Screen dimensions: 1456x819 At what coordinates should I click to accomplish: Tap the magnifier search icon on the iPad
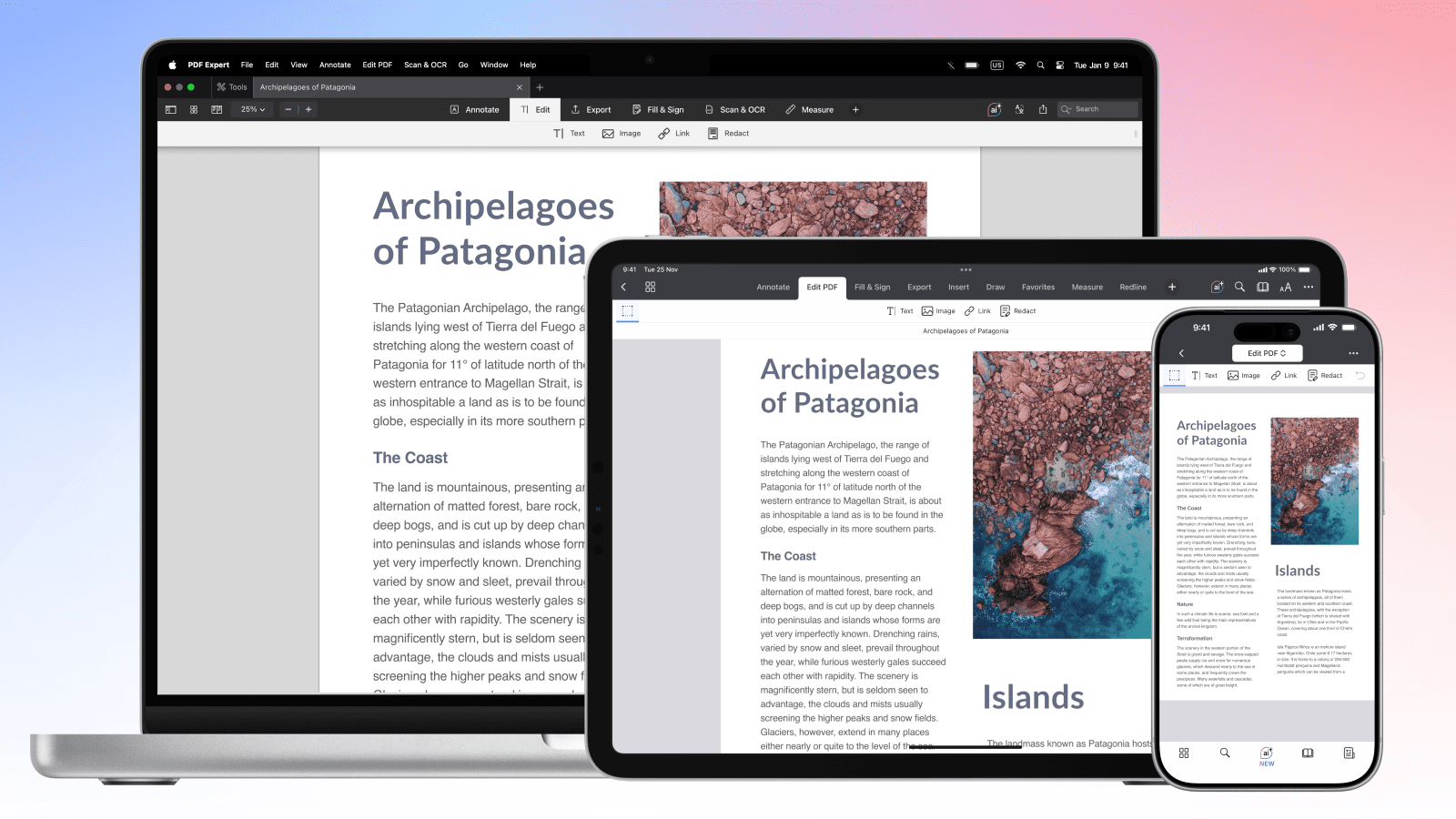click(x=1239, y=287)
